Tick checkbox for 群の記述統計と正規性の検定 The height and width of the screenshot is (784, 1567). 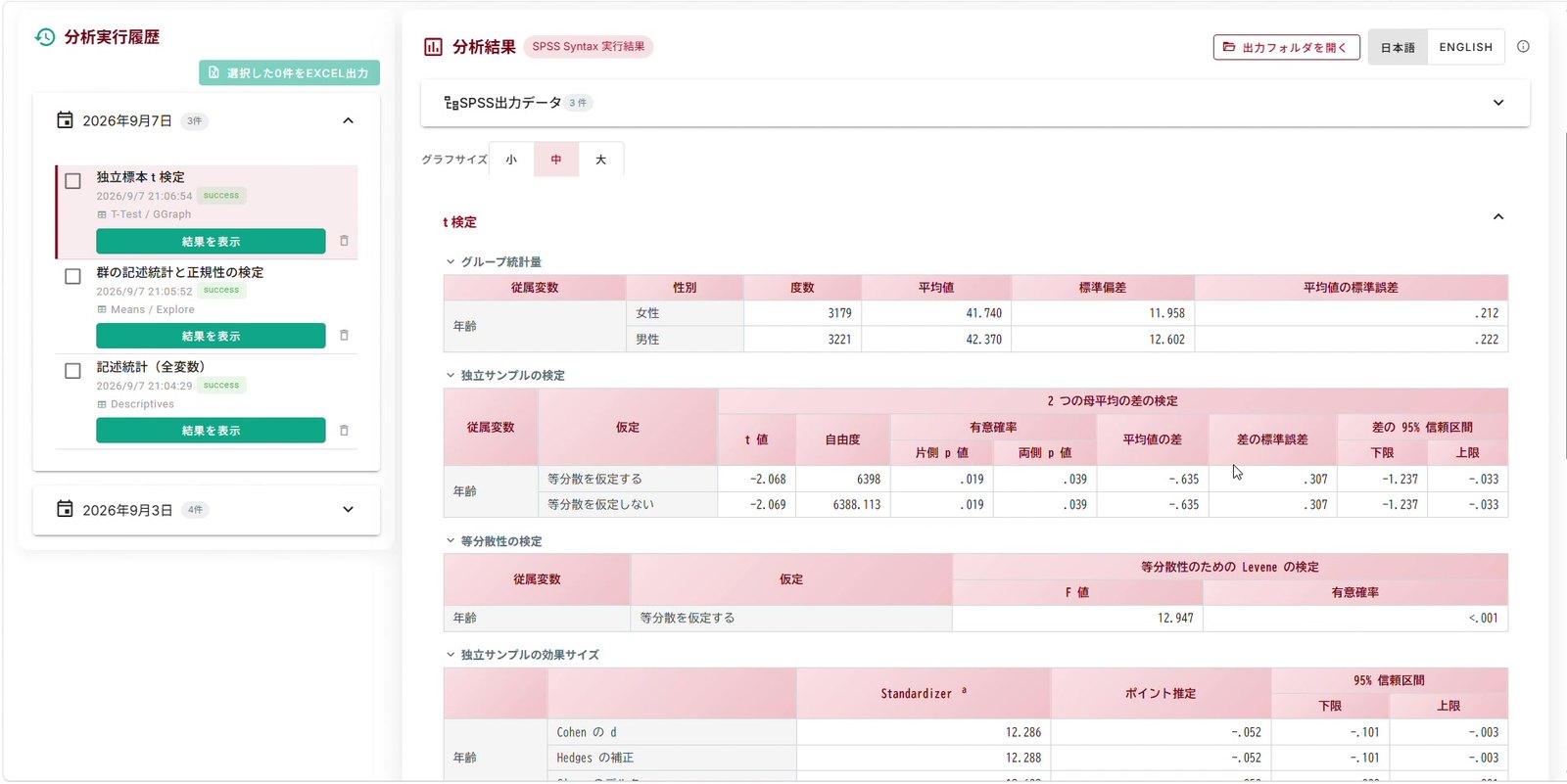coord(72,276)
